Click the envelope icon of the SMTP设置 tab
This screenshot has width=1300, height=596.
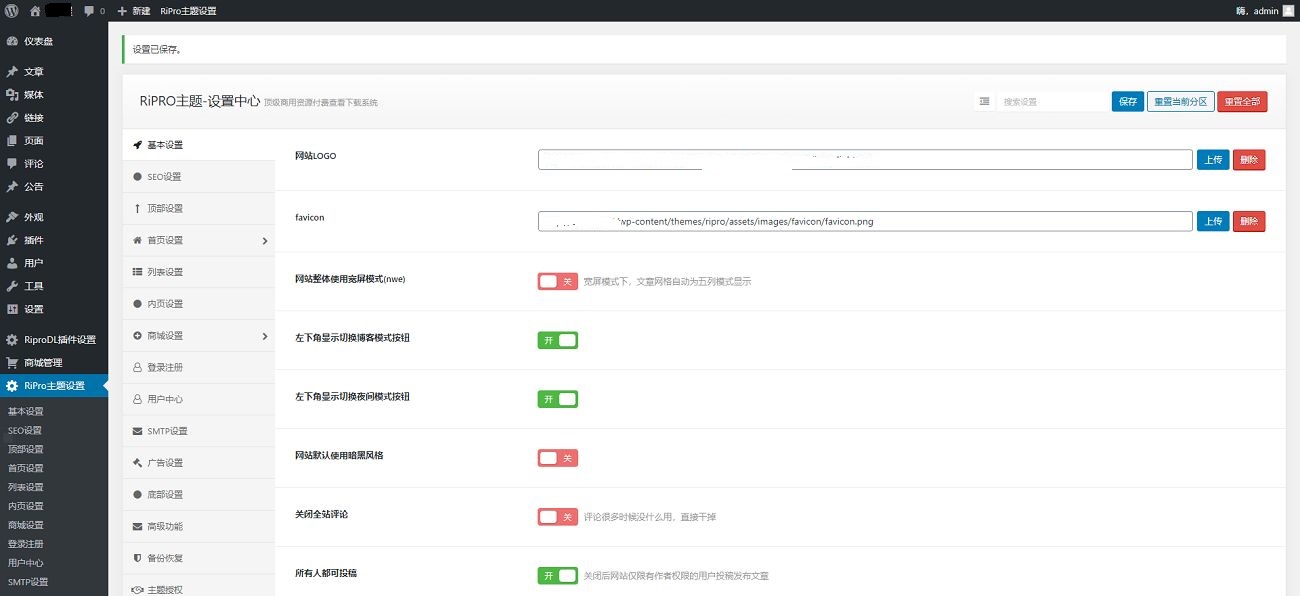pos(137,431)
